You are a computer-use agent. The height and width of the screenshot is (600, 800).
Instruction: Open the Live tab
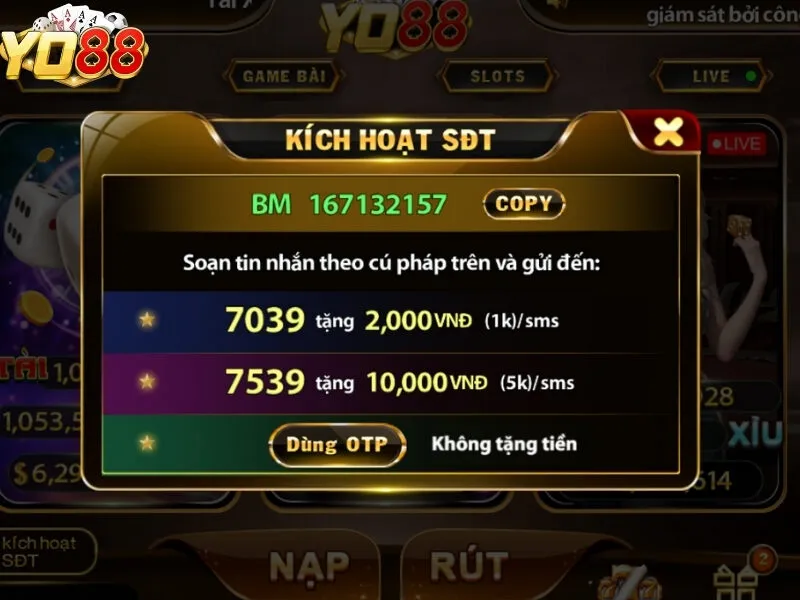[711, 77]
